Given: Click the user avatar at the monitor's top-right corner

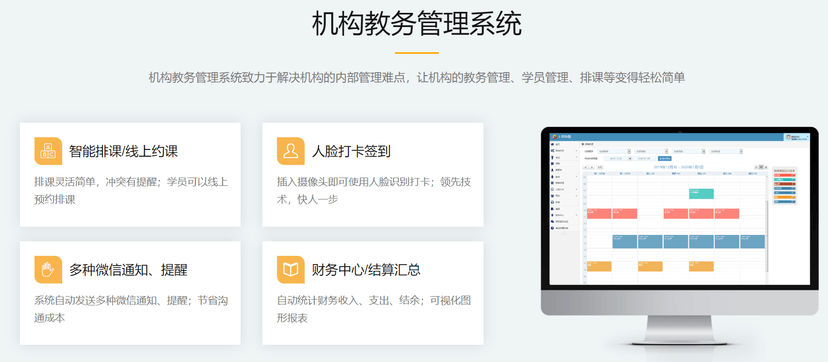Looking at the screenshot, I should pos(788,137).
